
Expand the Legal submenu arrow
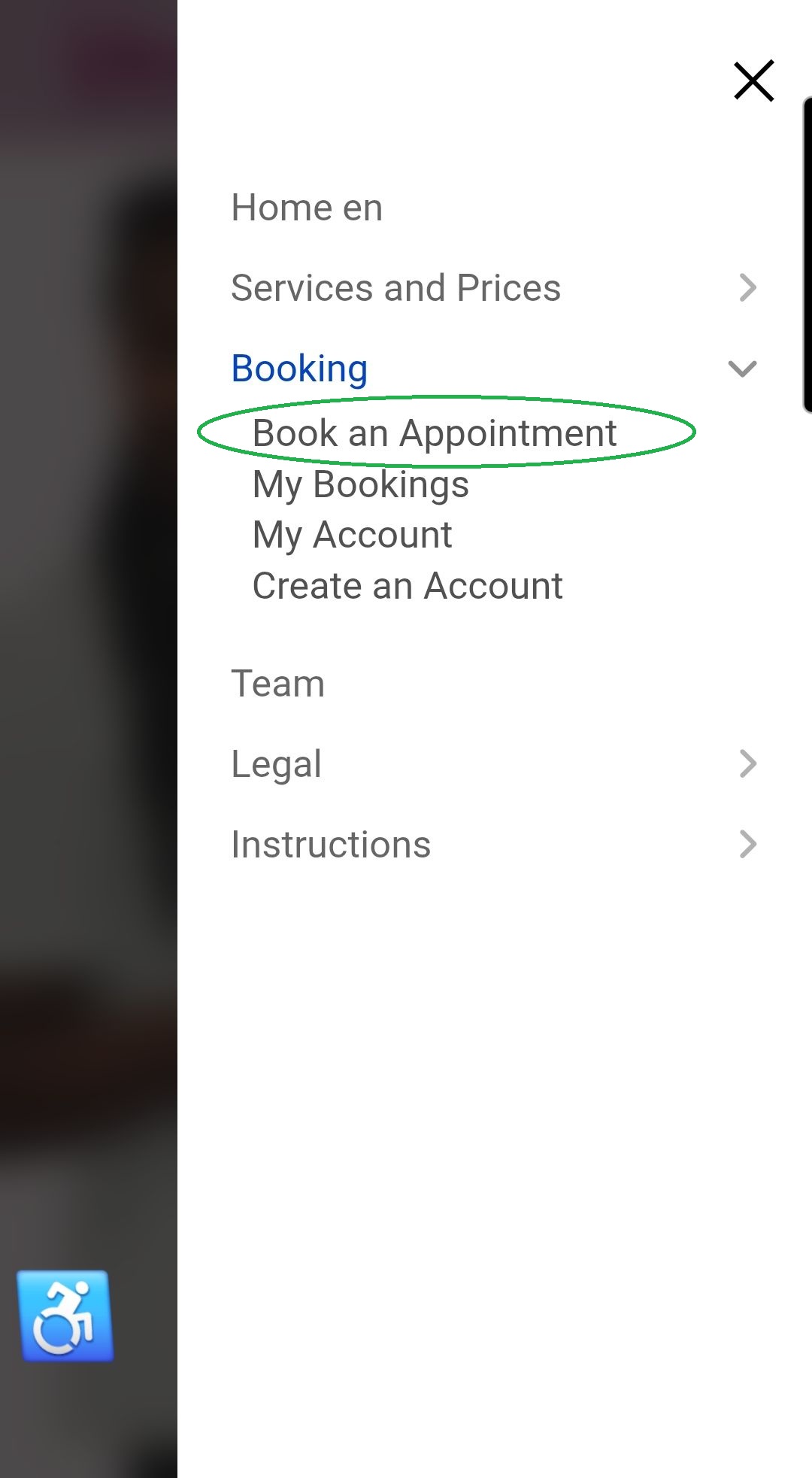(747, 763)
